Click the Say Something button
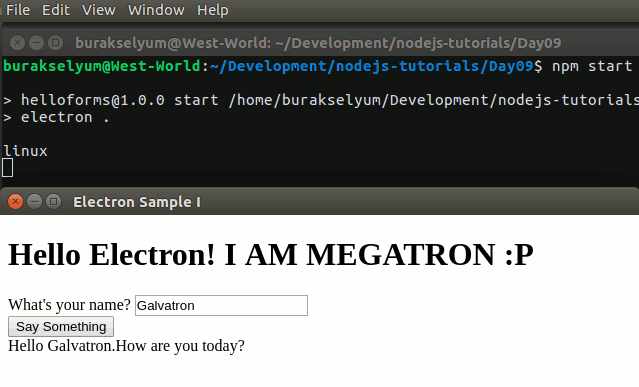This screenshot has width=639, height=387. pos(61,326)
